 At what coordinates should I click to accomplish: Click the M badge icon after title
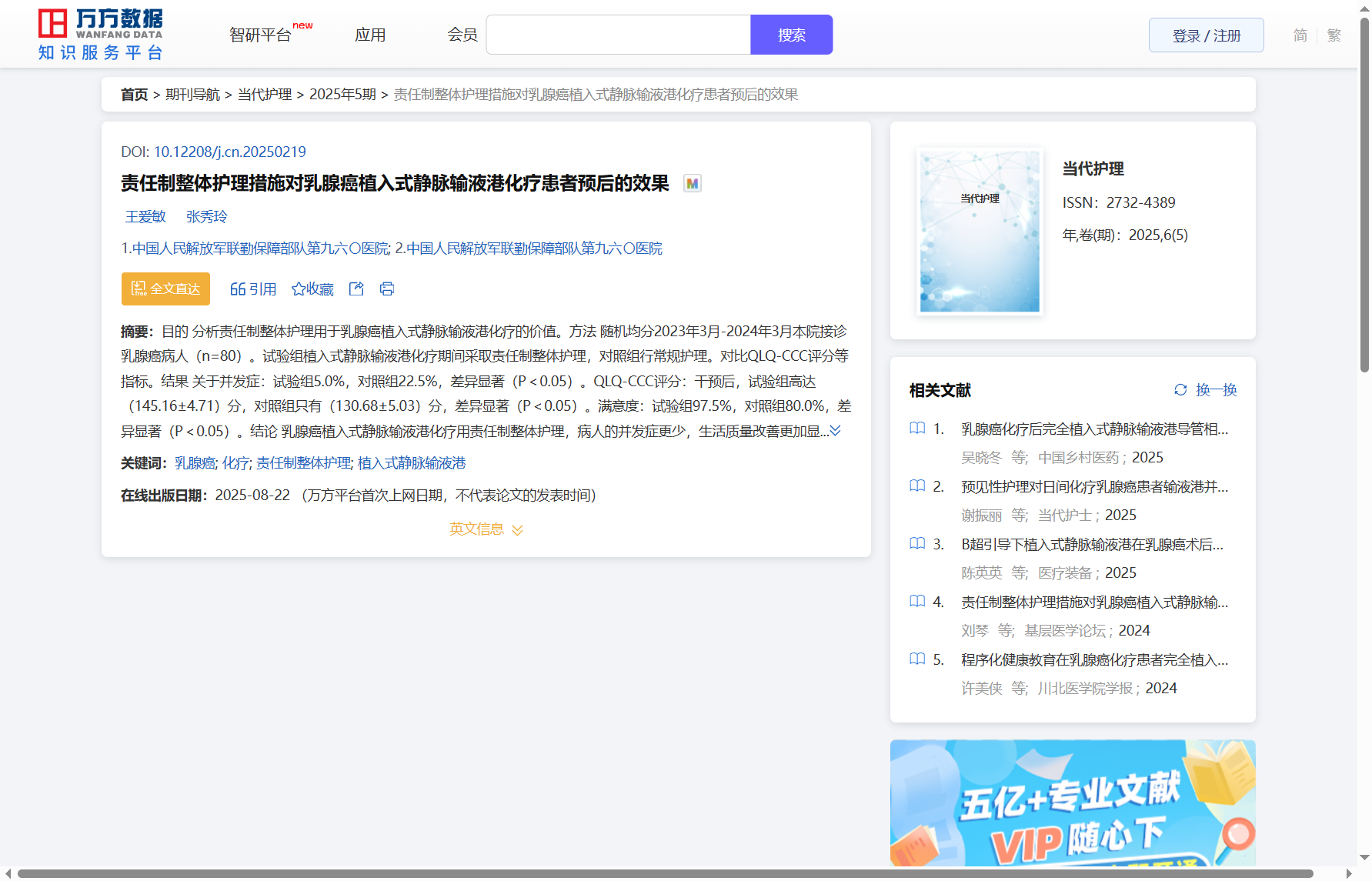click(693, 184)
